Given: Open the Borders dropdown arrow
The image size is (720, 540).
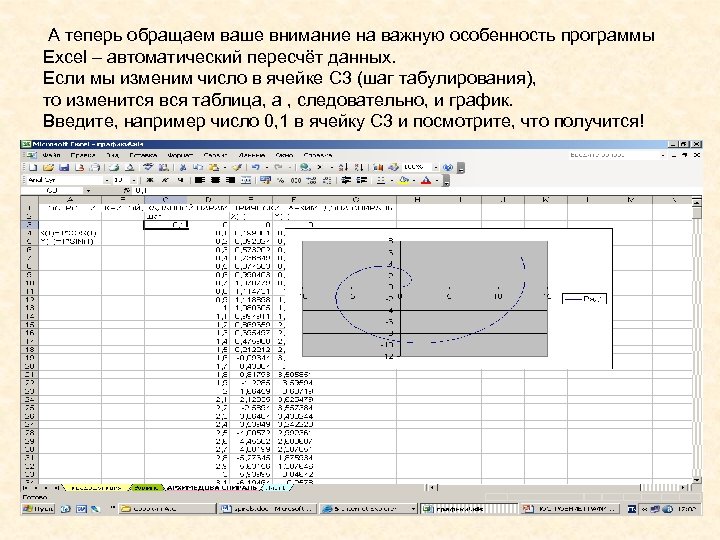Looking at the screenshot, I should click(392, 180).
